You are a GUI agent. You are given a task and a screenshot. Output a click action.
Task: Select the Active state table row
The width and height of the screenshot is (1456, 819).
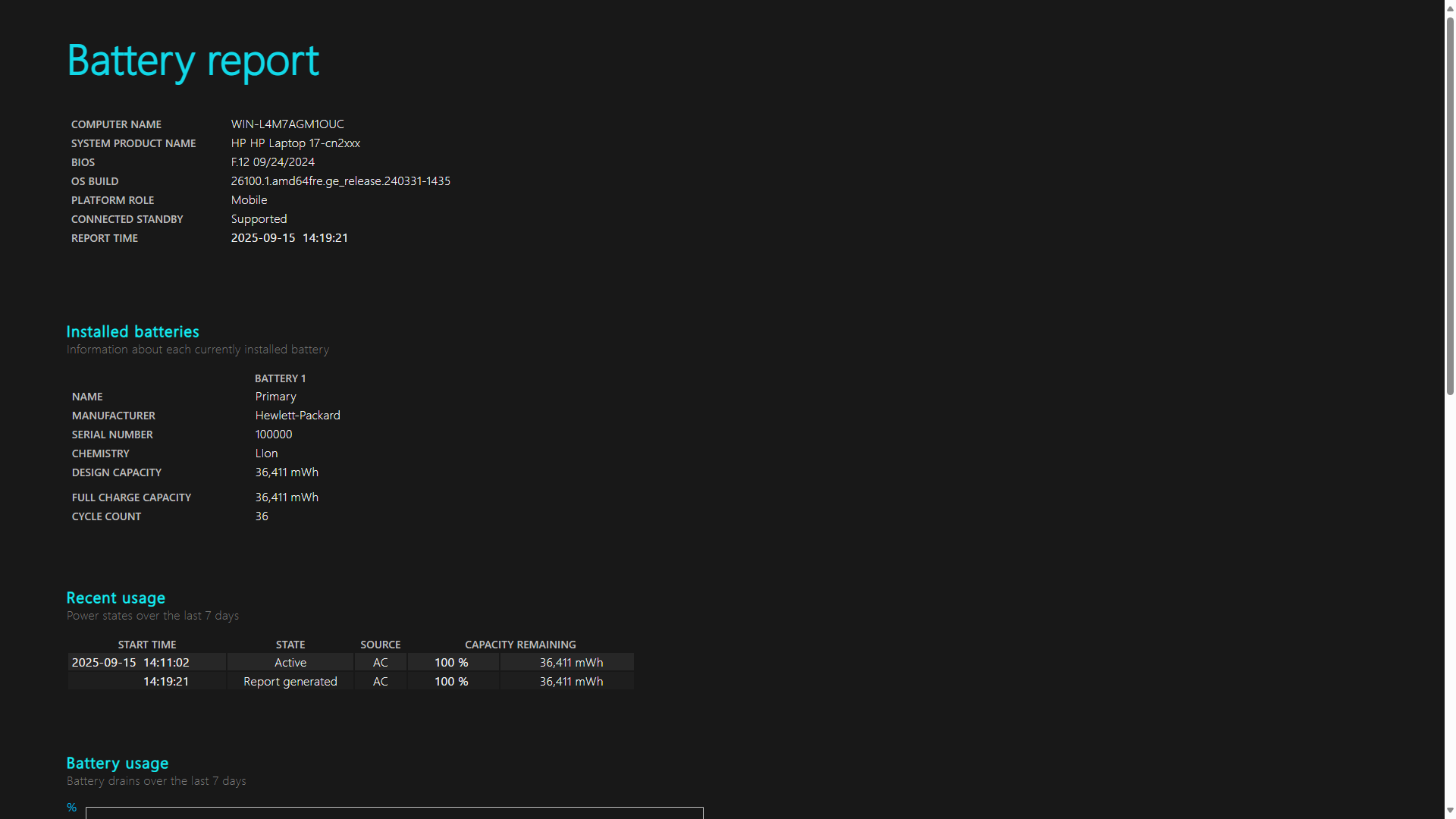click(351, 662)
